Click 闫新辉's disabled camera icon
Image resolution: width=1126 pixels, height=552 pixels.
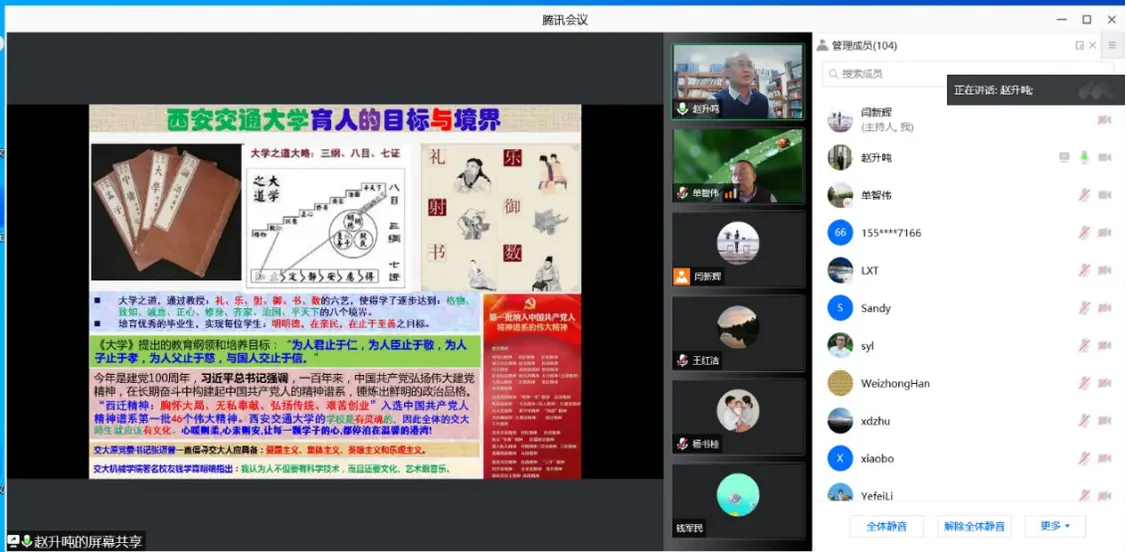[1104, 120]
